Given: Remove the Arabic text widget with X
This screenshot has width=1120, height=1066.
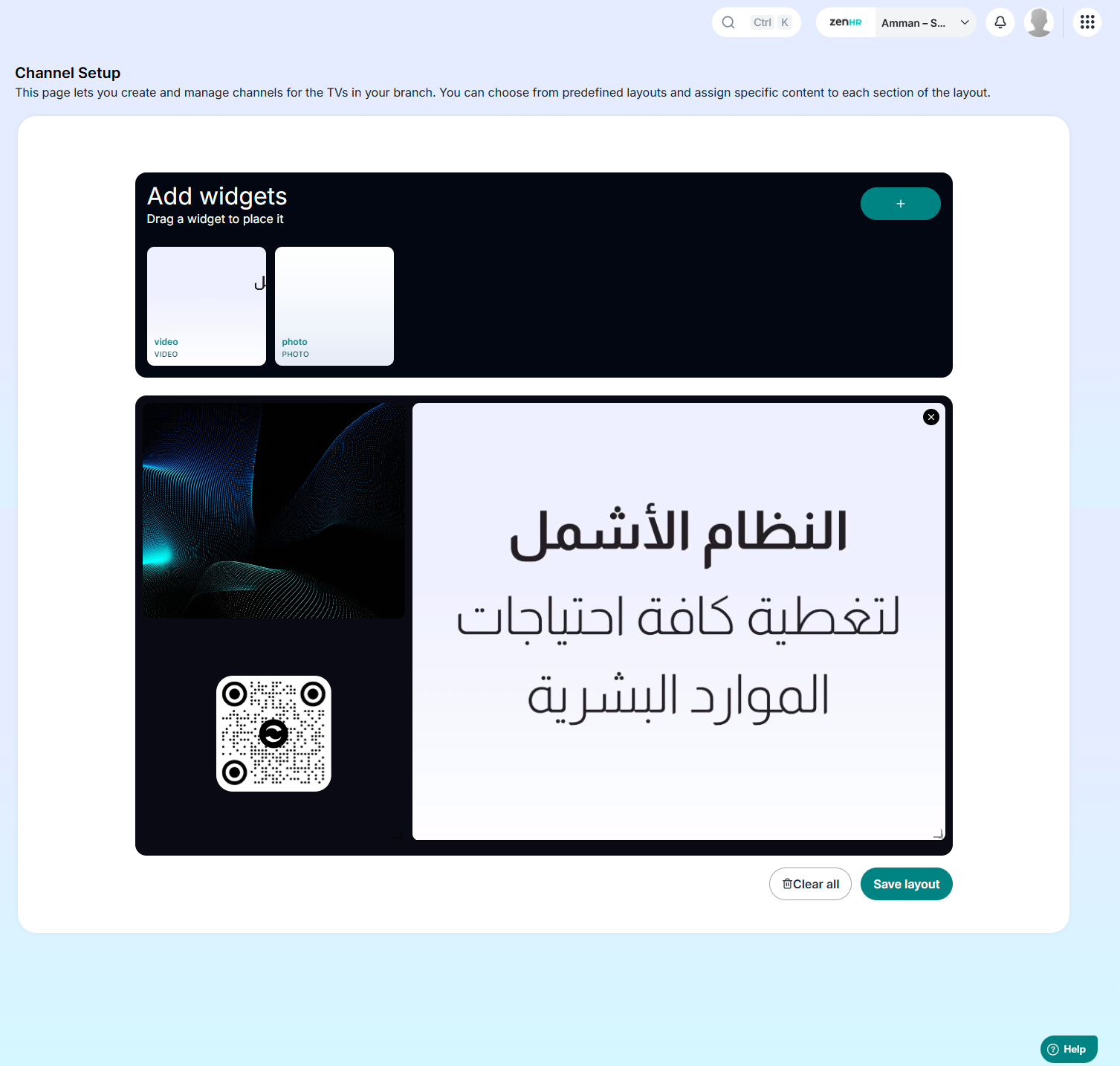Looking at the screenshot, I should (x=931, y=417).
